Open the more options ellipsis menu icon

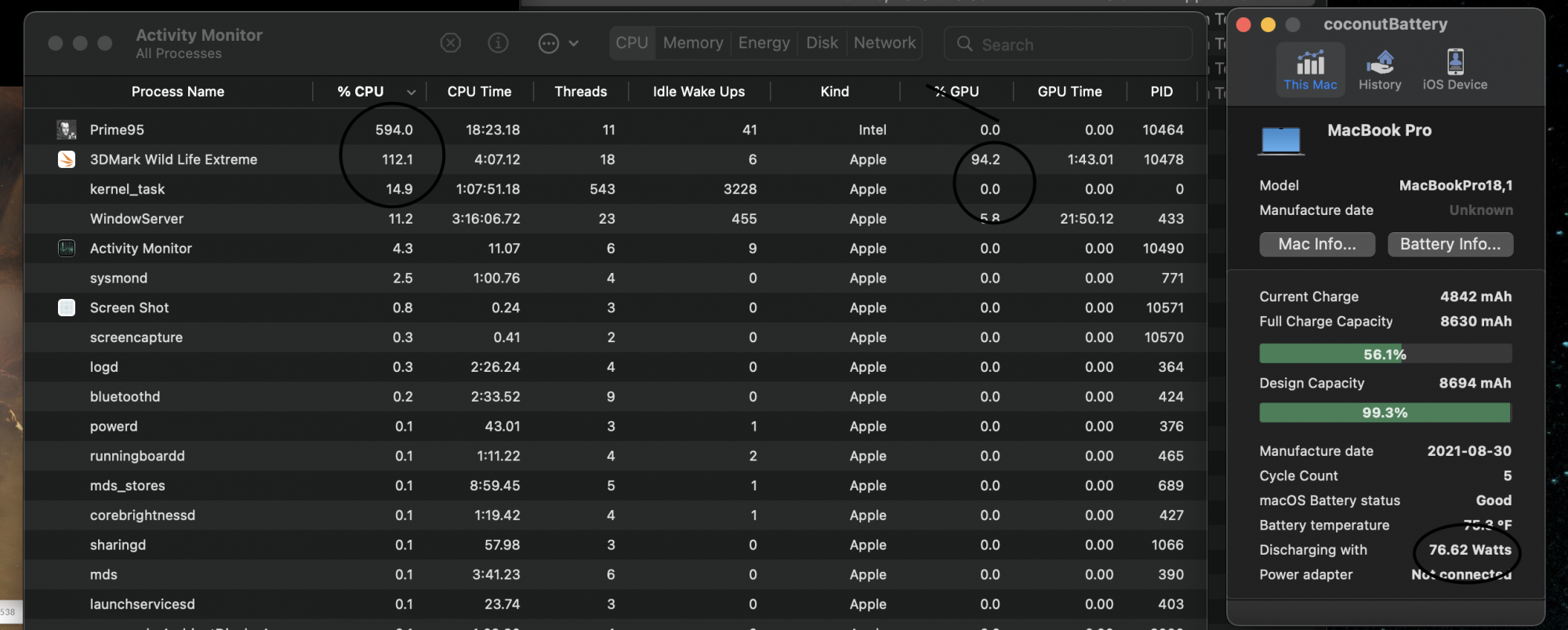[x=549, y=43]
